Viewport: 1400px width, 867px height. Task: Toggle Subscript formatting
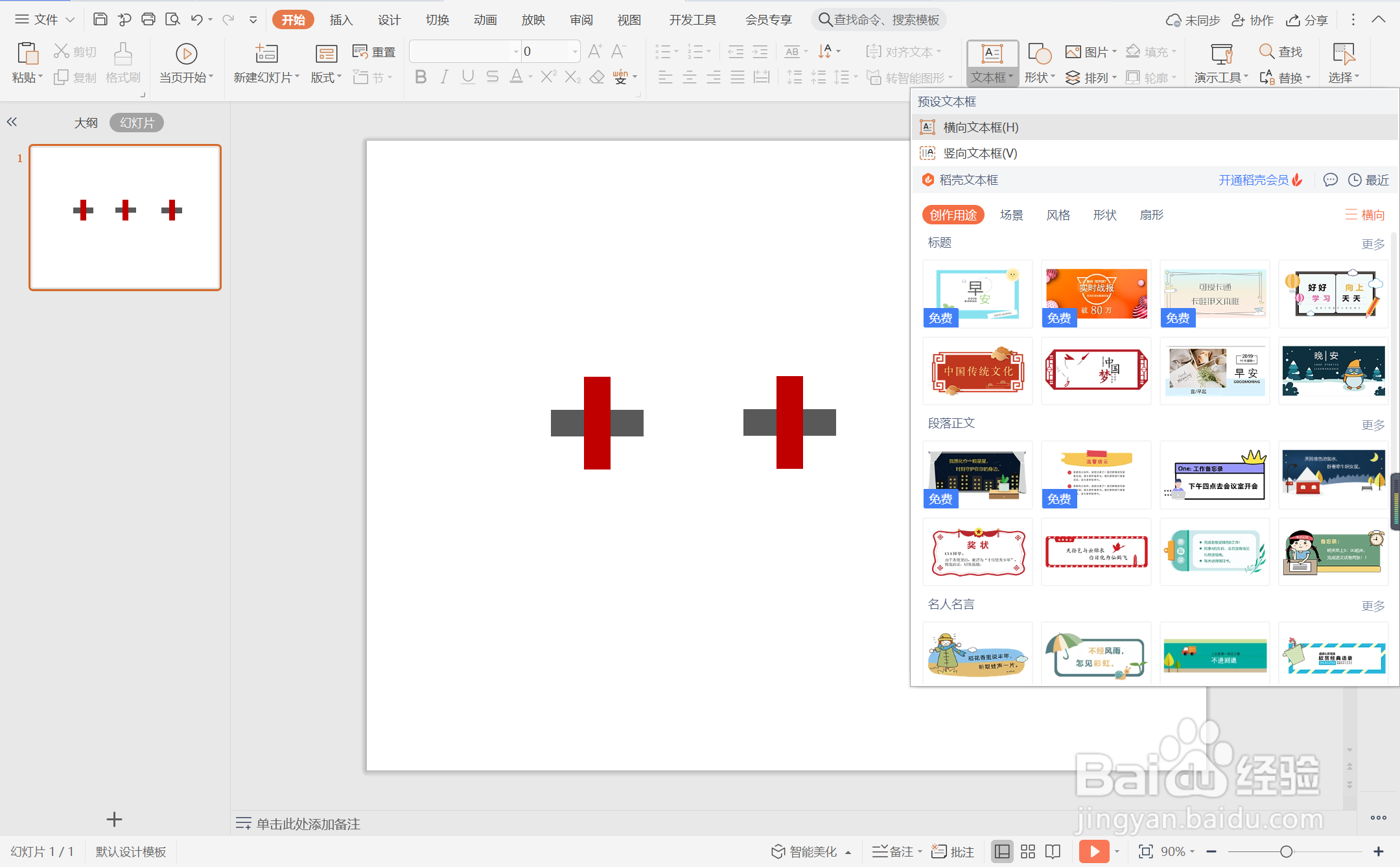pyautogui.click(x=573, y=77)
